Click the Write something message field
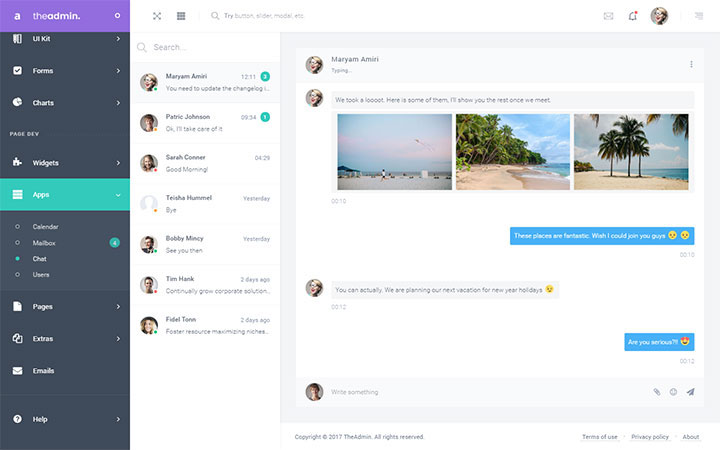The image size is (720, 450). 480,392
